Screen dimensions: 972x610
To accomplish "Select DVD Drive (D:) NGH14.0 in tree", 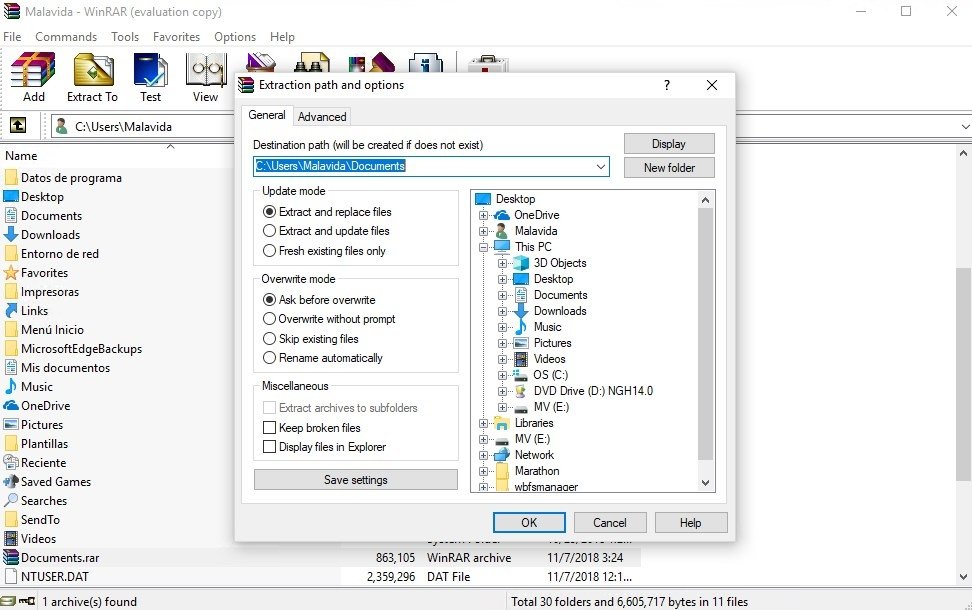I will pyautogui.click(x=593, y=391).
